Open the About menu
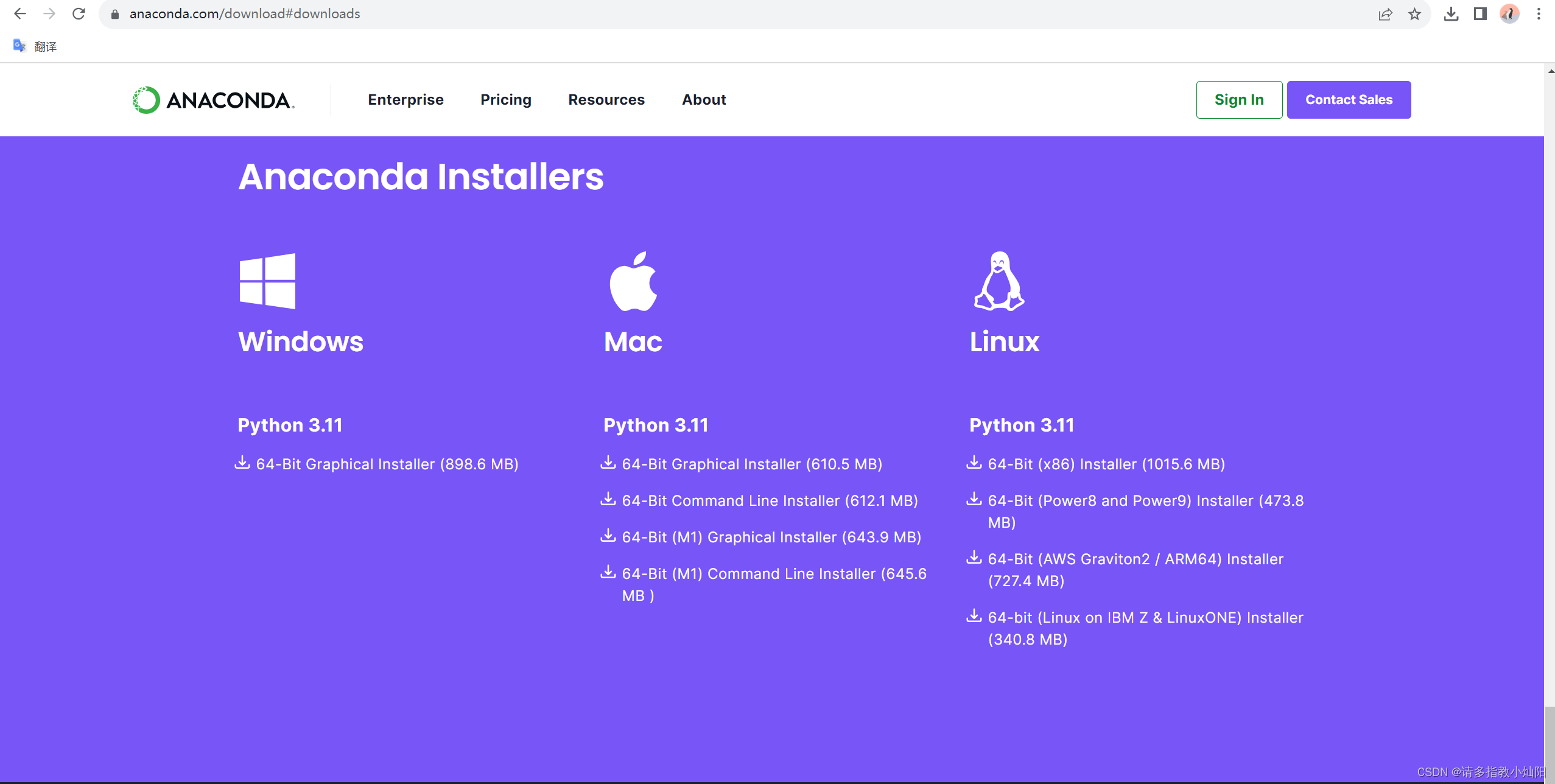 click(x=704, y=100)
